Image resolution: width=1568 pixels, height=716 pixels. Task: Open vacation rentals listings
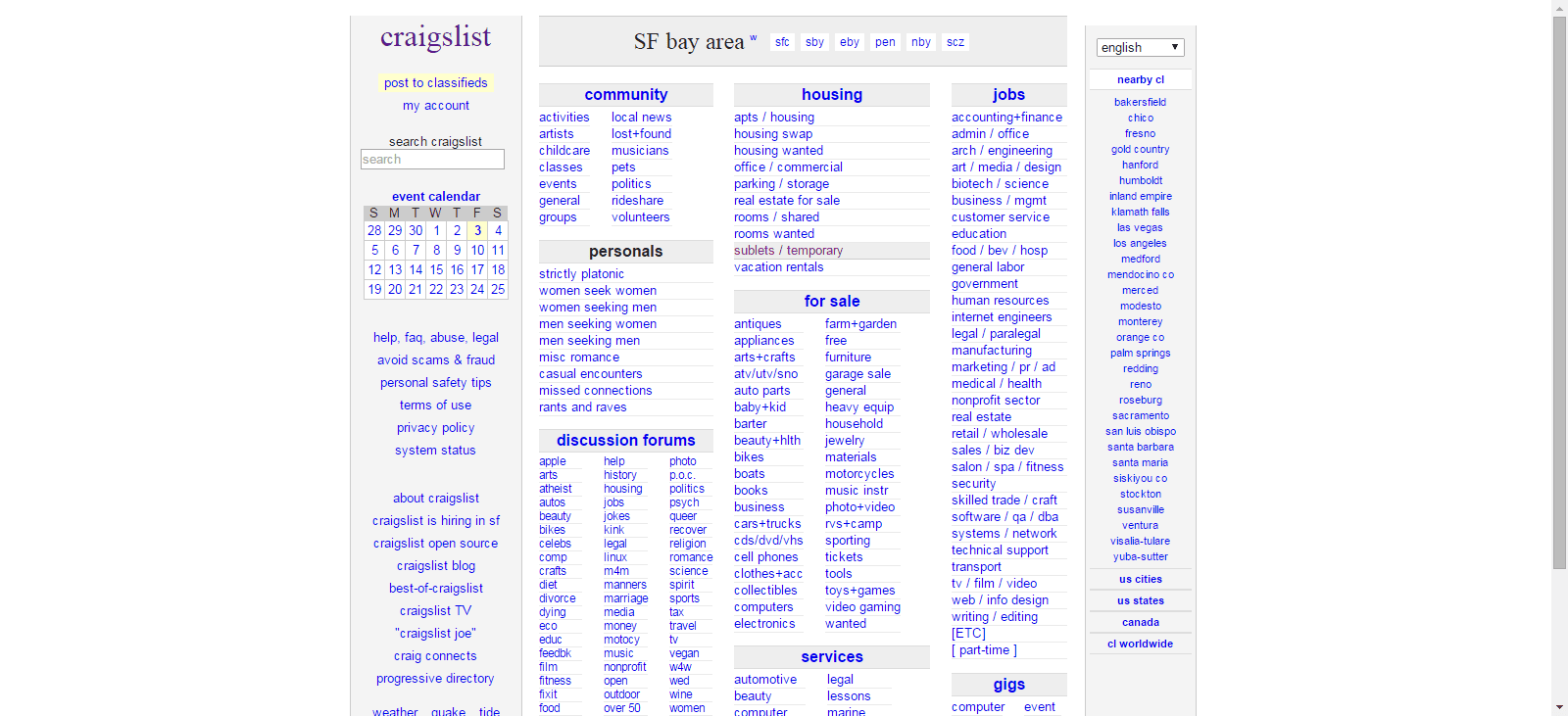(x=779, y=267)
